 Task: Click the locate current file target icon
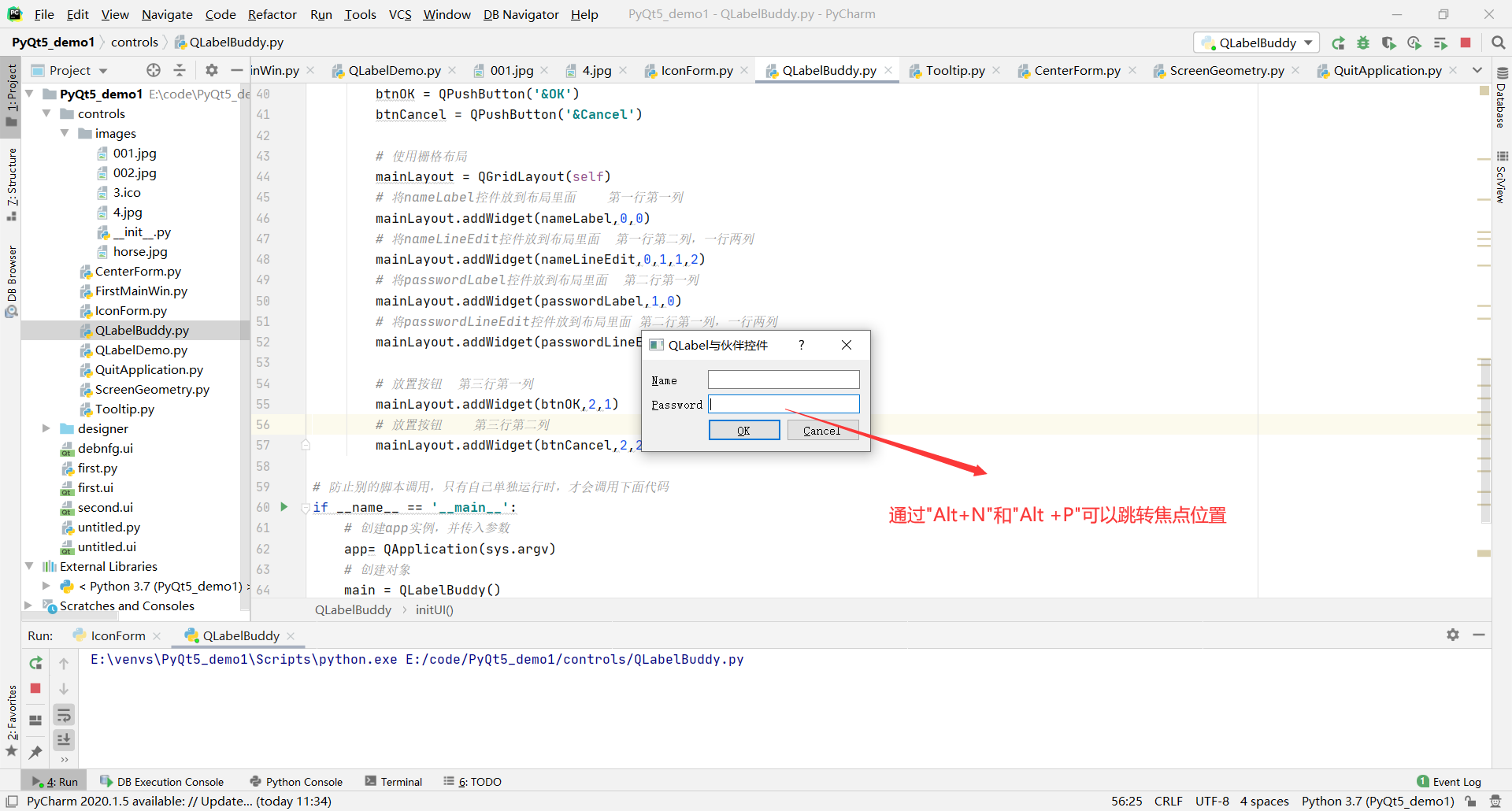click(154, 70)
